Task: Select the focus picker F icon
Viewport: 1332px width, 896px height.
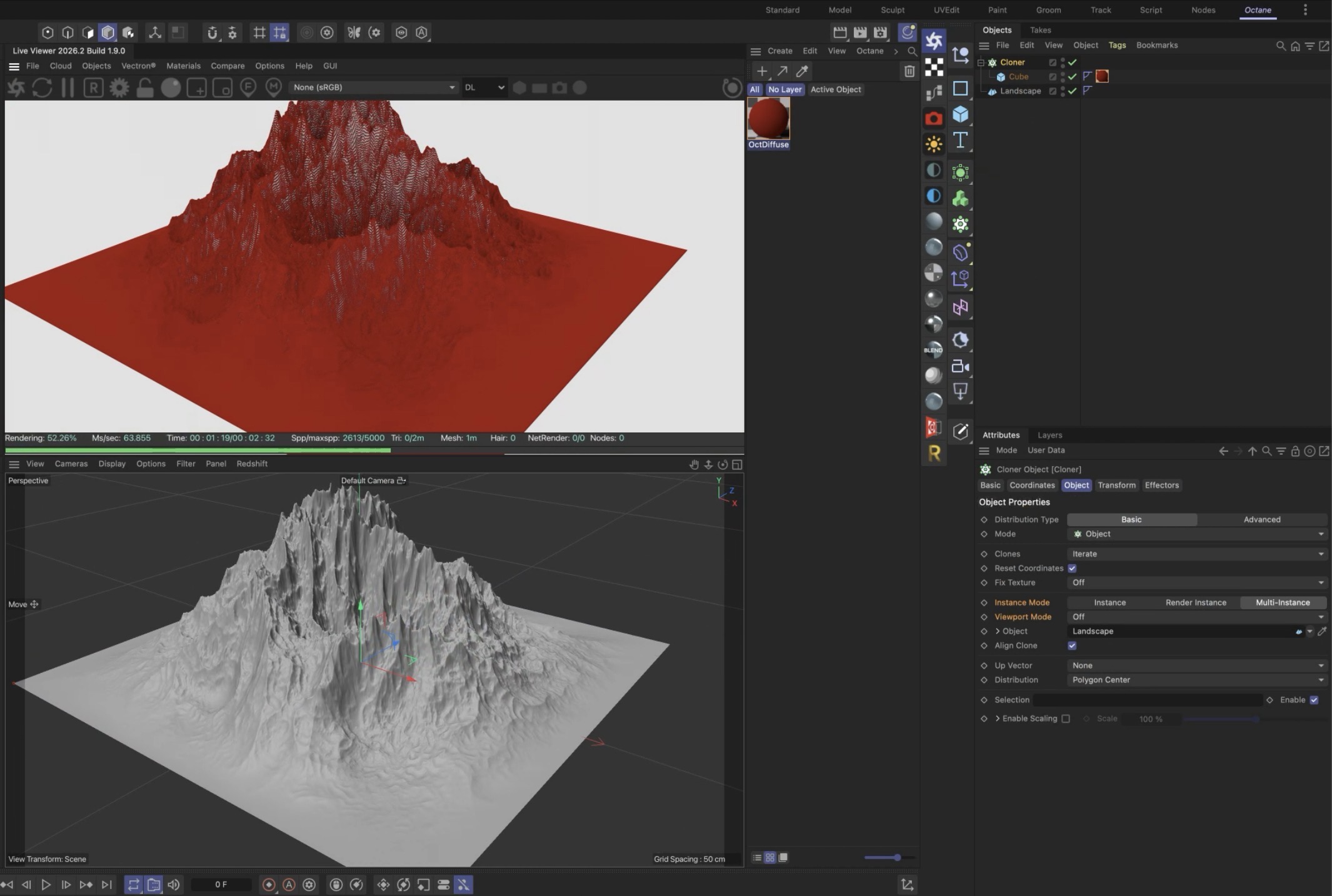Action: tap(248, 87)
